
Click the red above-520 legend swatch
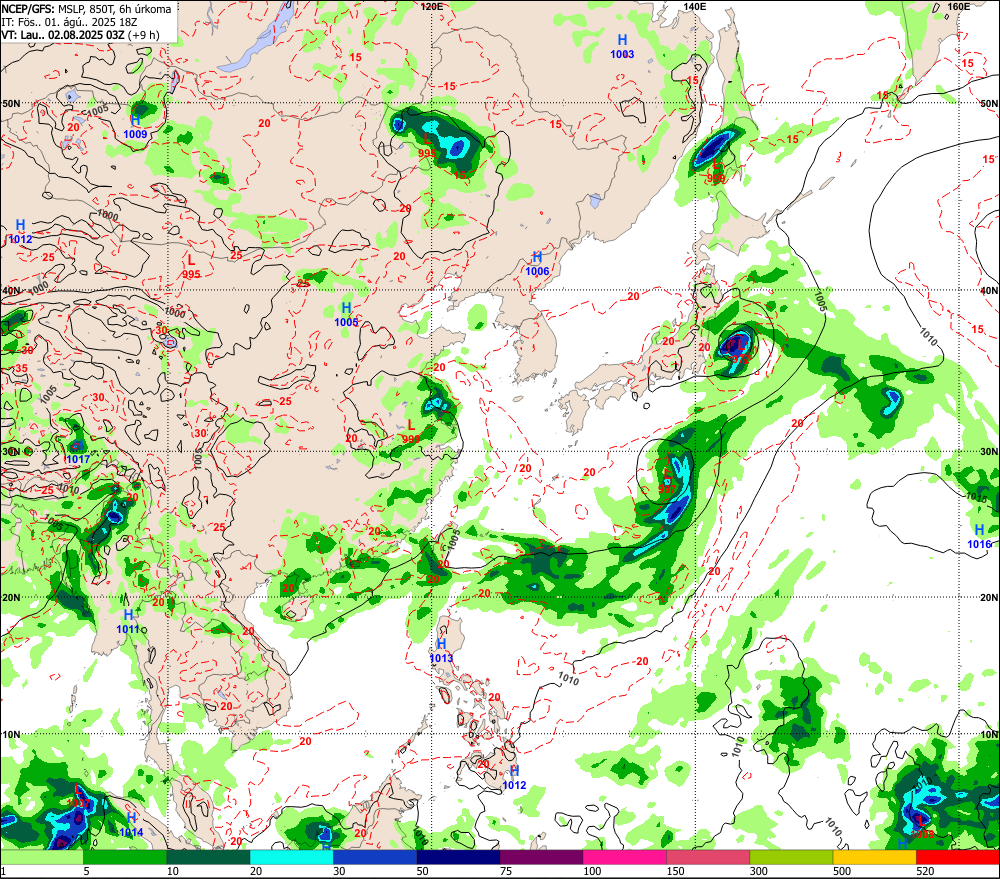point(957,857)
